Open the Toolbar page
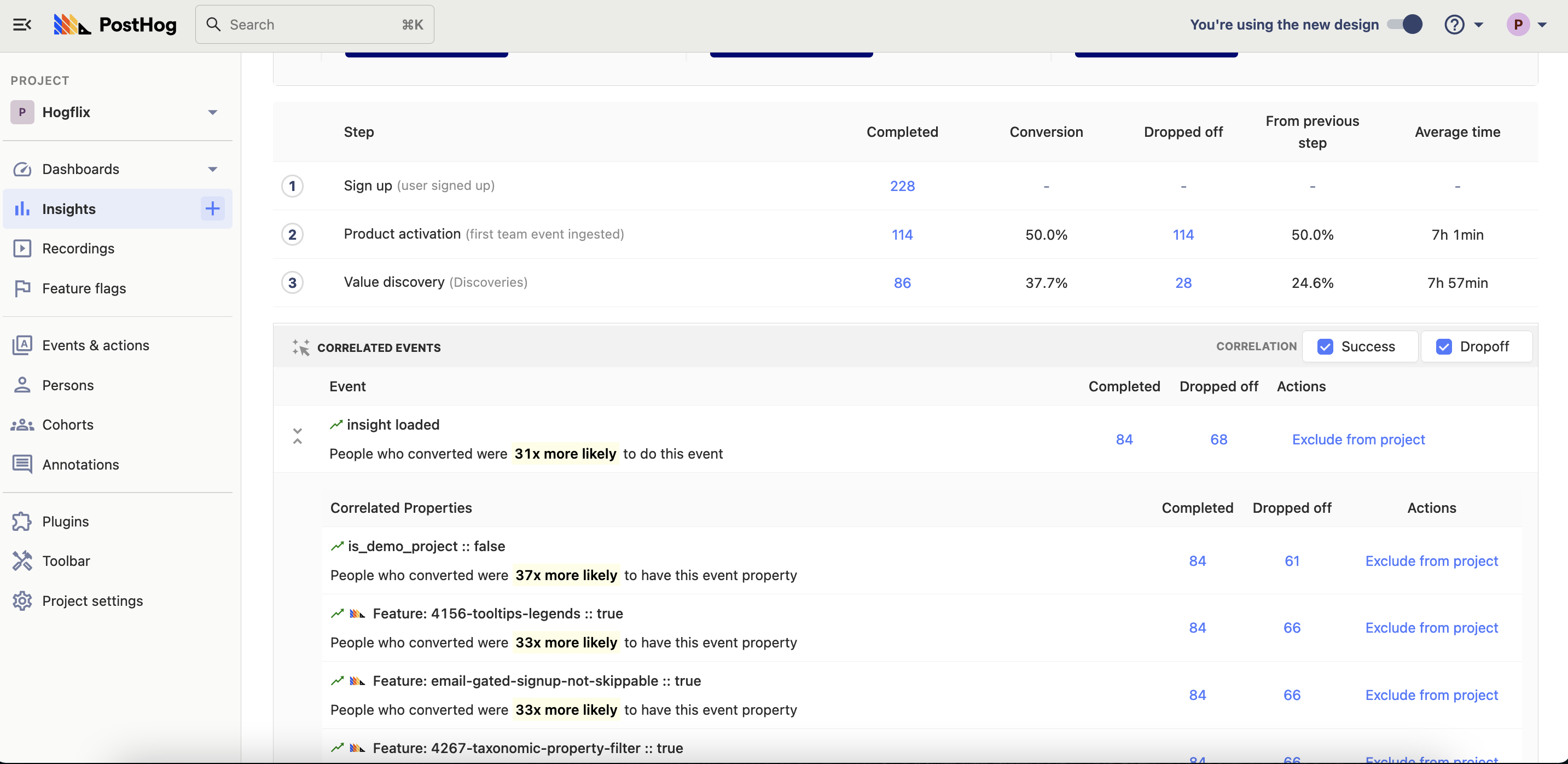The width and height of the screenshot is (1568, 764). (66, 560)
